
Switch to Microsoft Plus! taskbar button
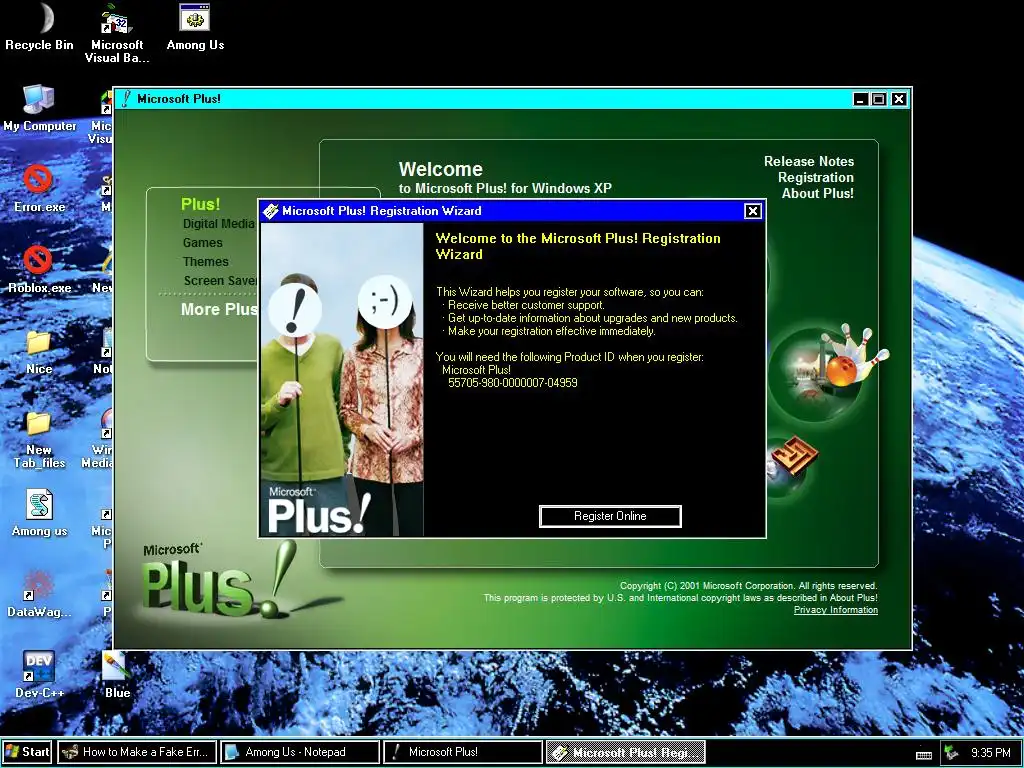click(x=462, y=752)
